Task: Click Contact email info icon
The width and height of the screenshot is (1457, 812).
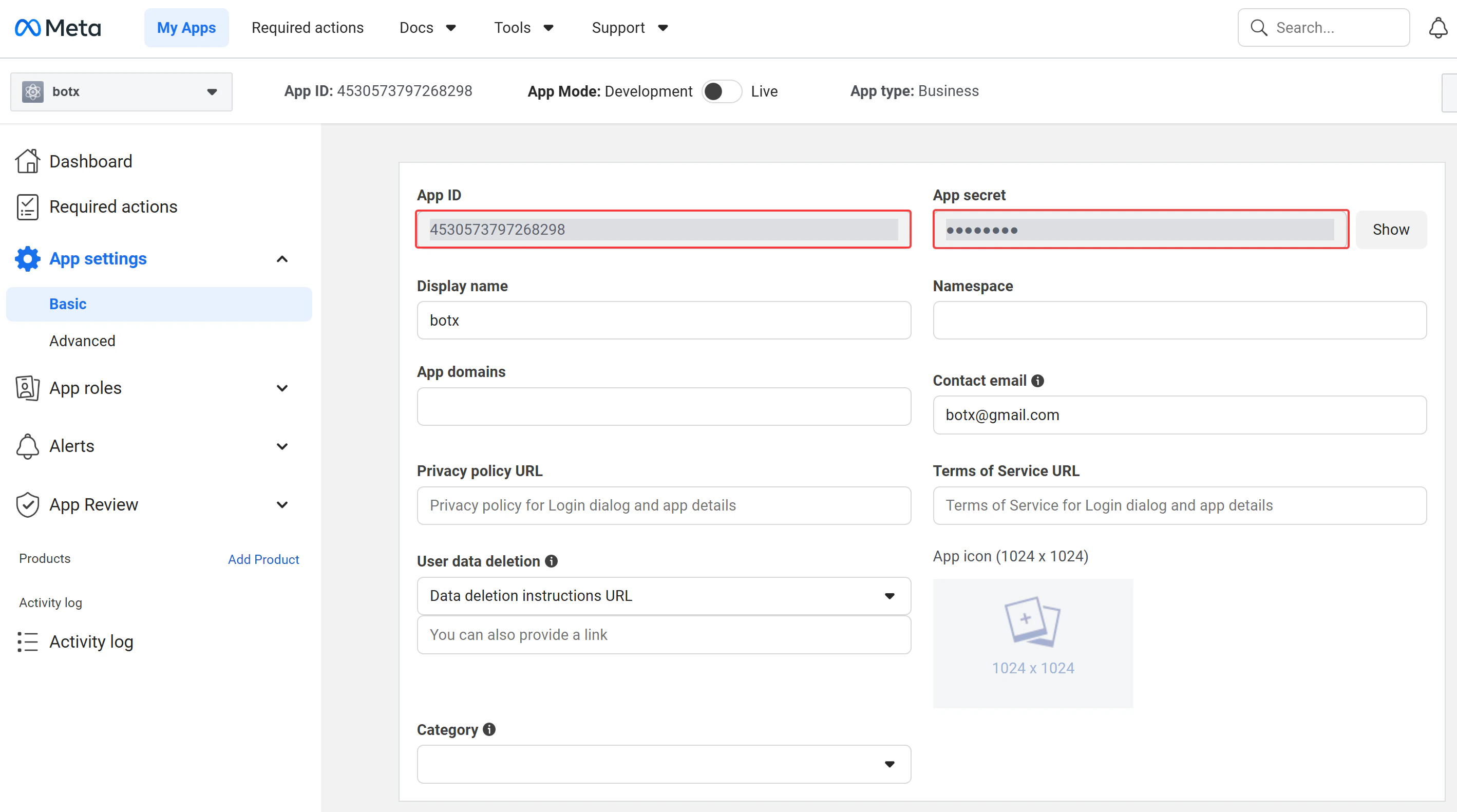Action: point(1037,381)
